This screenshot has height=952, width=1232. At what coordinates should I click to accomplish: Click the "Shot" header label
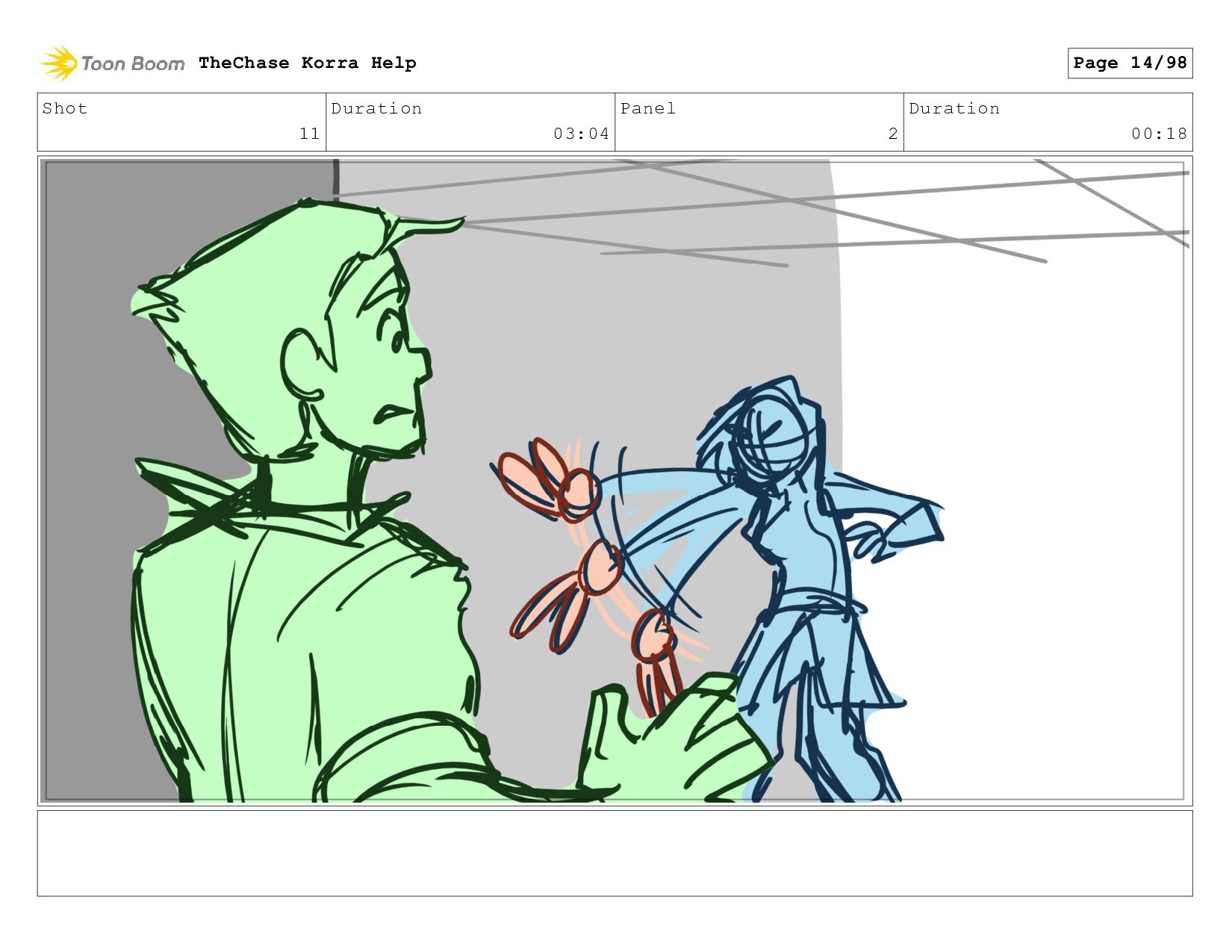click(65, 108)
